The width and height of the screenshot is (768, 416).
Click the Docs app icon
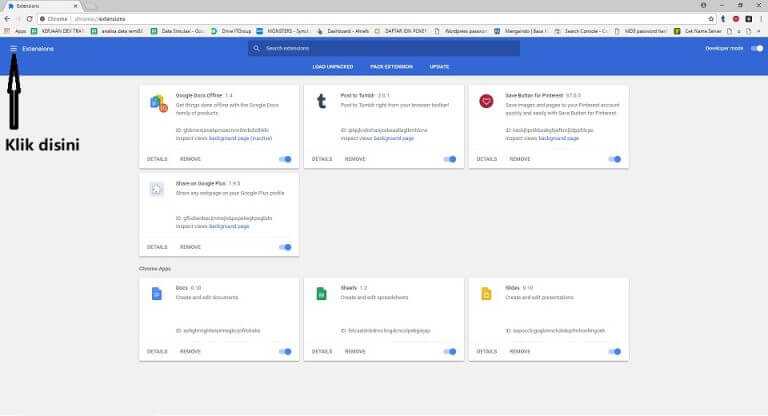(x=157, y=293)
